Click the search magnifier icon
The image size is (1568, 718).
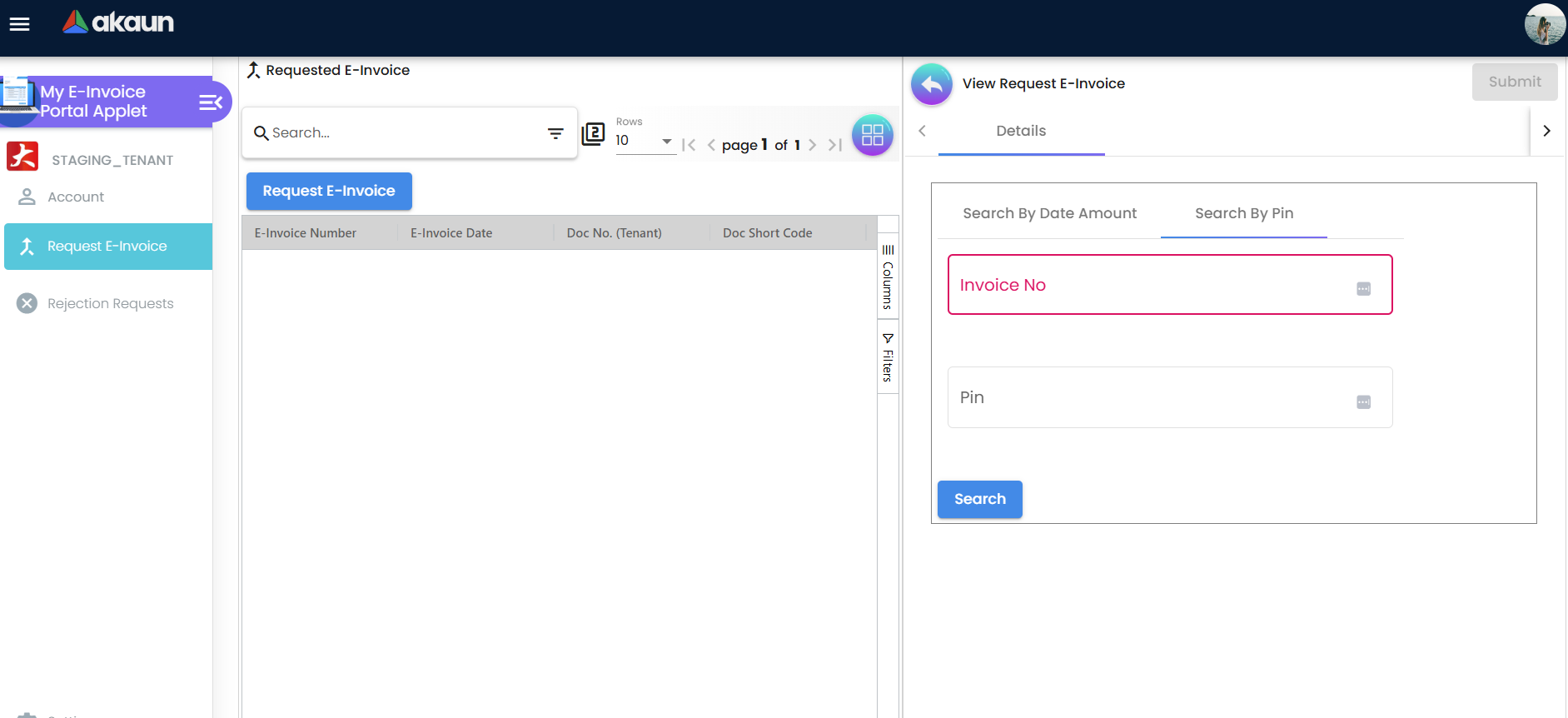261,133
